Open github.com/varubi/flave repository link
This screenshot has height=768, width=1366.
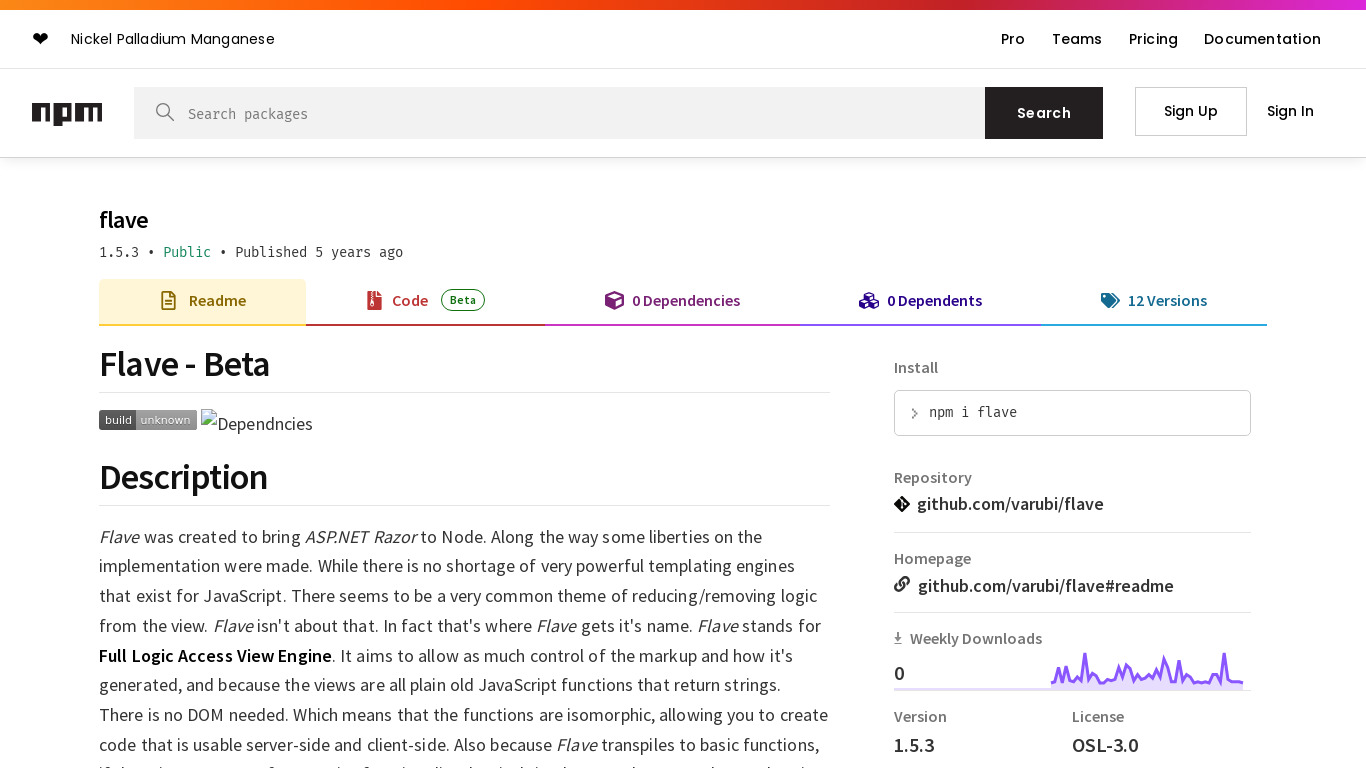click(x=1010, y=504)
